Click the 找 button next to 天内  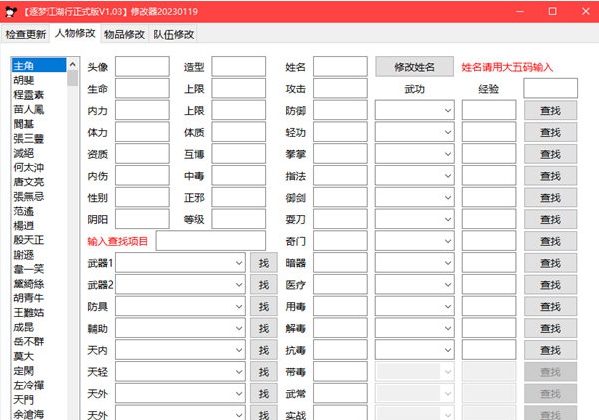264,350
